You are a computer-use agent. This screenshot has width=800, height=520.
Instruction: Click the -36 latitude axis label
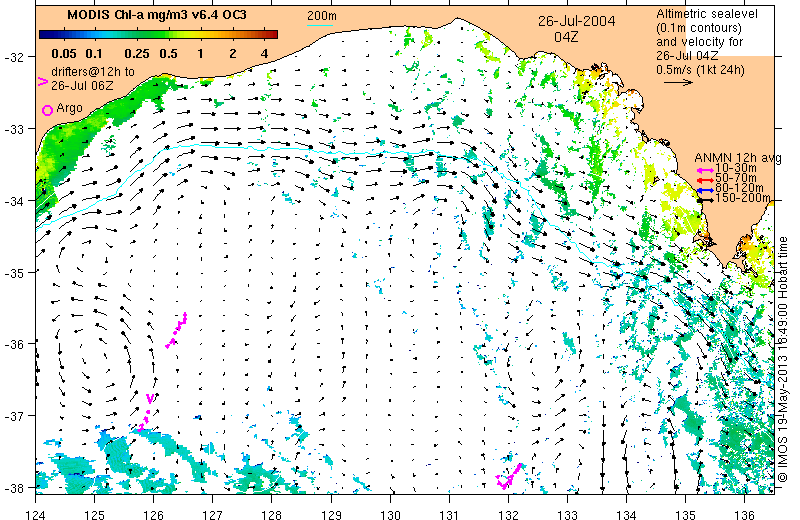tap(14, 344)
